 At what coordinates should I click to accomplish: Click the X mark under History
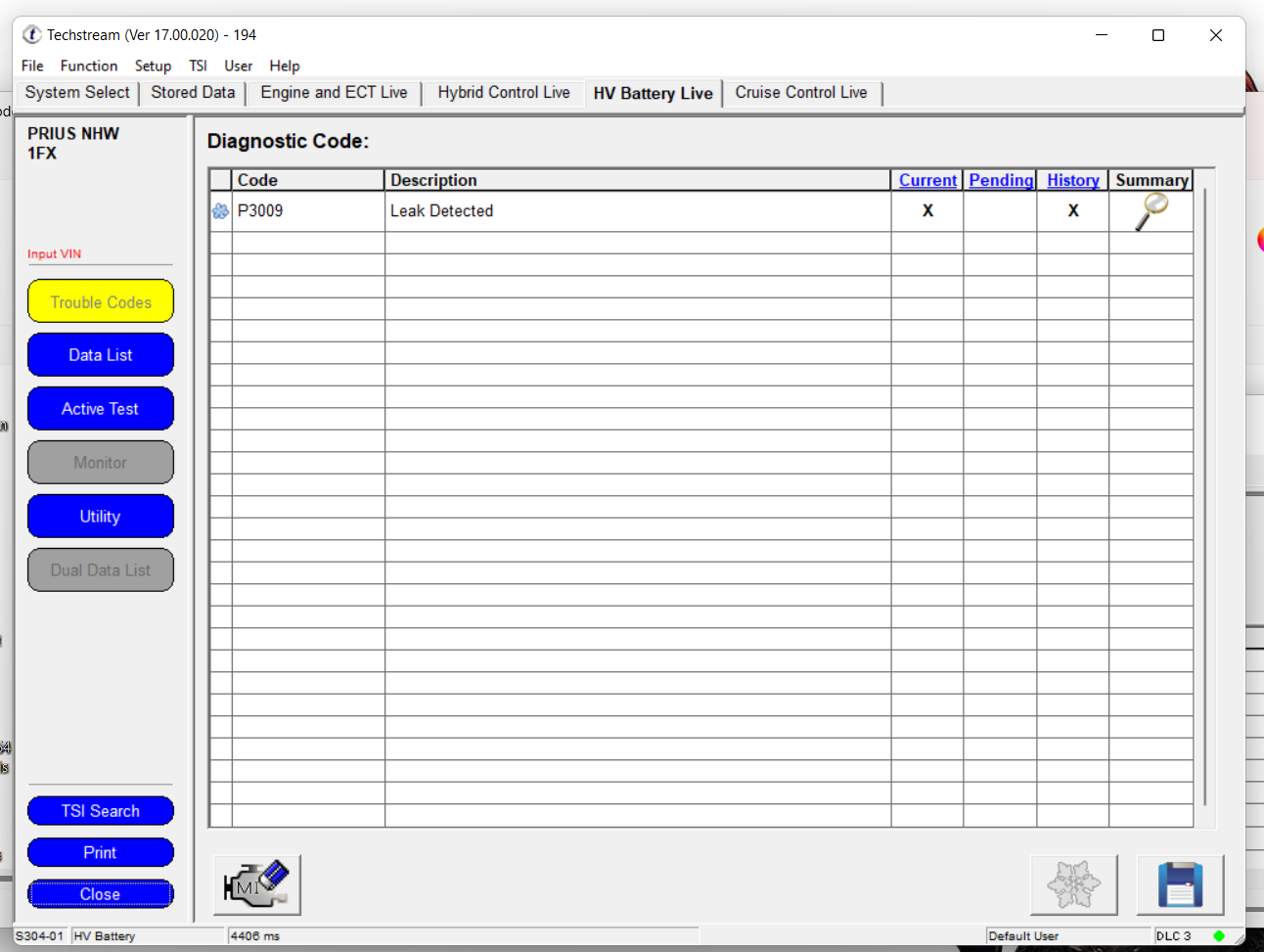coord(1073,210)
